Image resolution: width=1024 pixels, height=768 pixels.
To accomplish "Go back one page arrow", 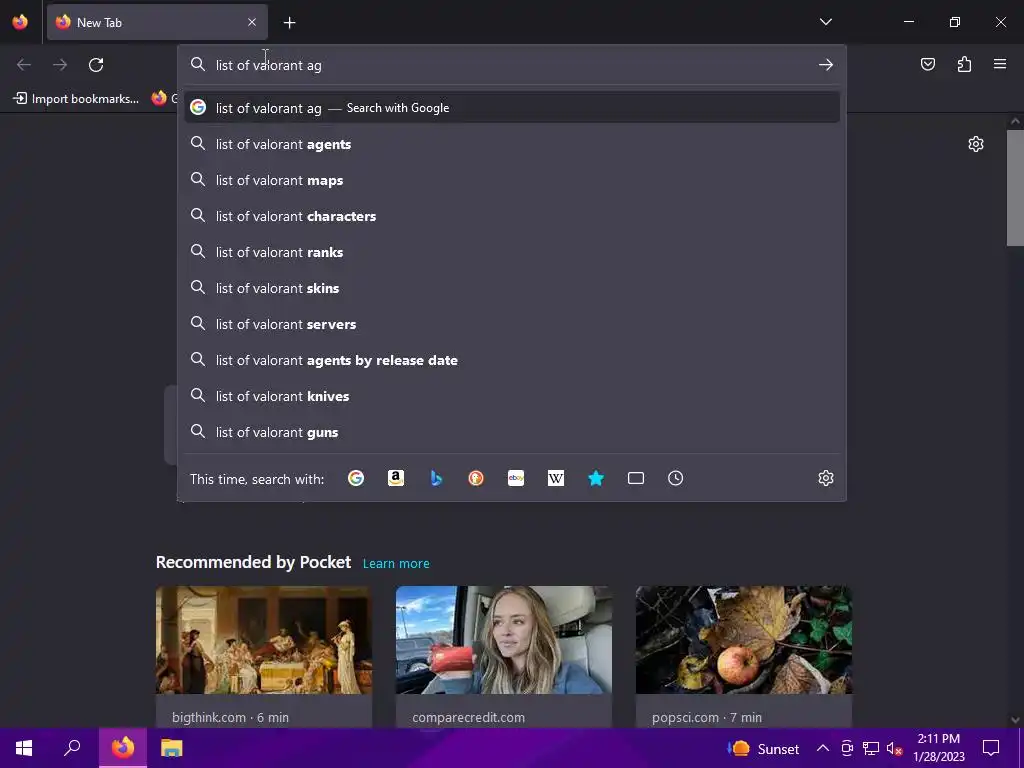I will click(24, 65).
